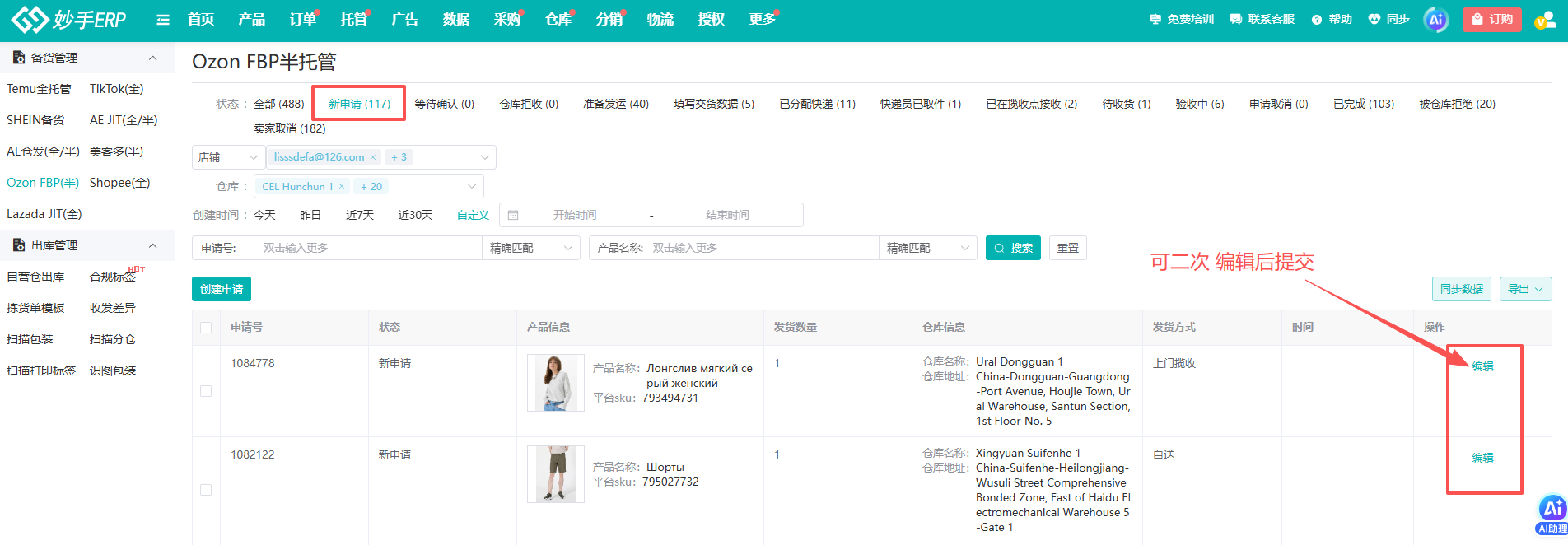Open 物流 menu in top navigation
The height and width of the screenshot is (545, 1568).
tap(660, 19)
